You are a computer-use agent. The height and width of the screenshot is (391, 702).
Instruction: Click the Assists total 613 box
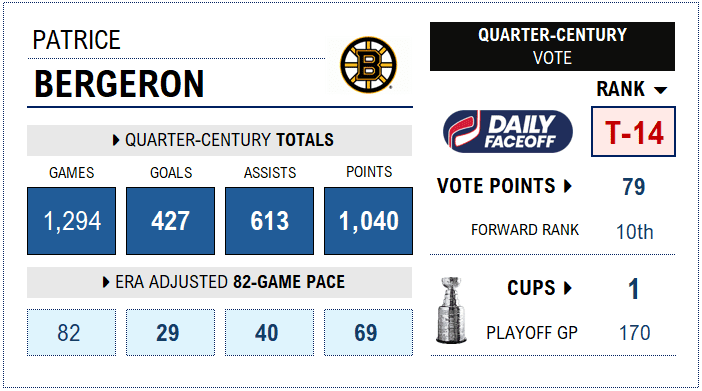point(270,221)
